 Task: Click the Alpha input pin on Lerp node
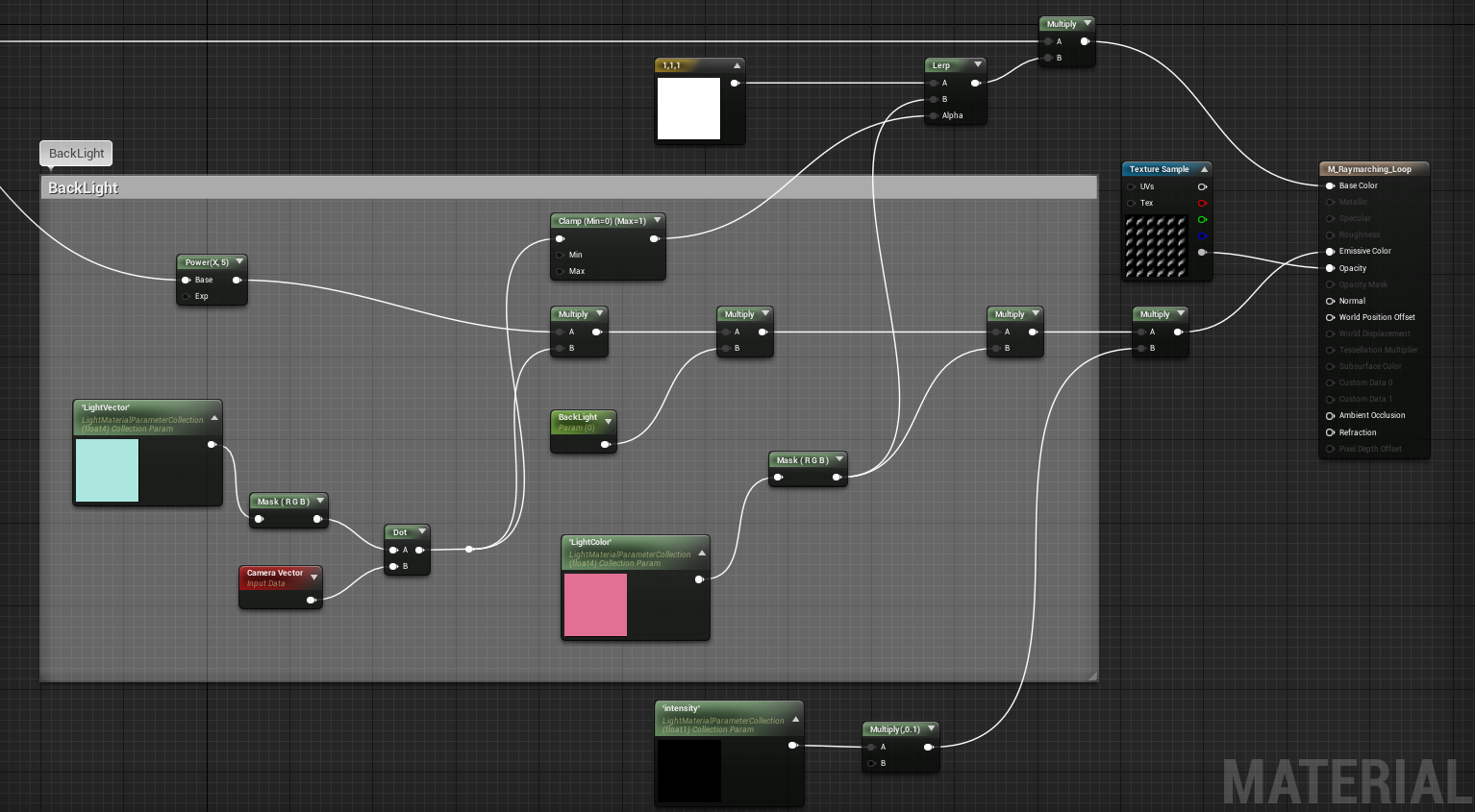point(933,115)
